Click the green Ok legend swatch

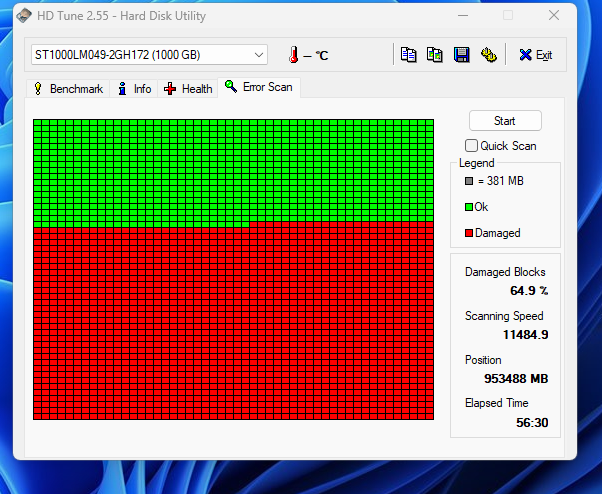coord(469,207)
